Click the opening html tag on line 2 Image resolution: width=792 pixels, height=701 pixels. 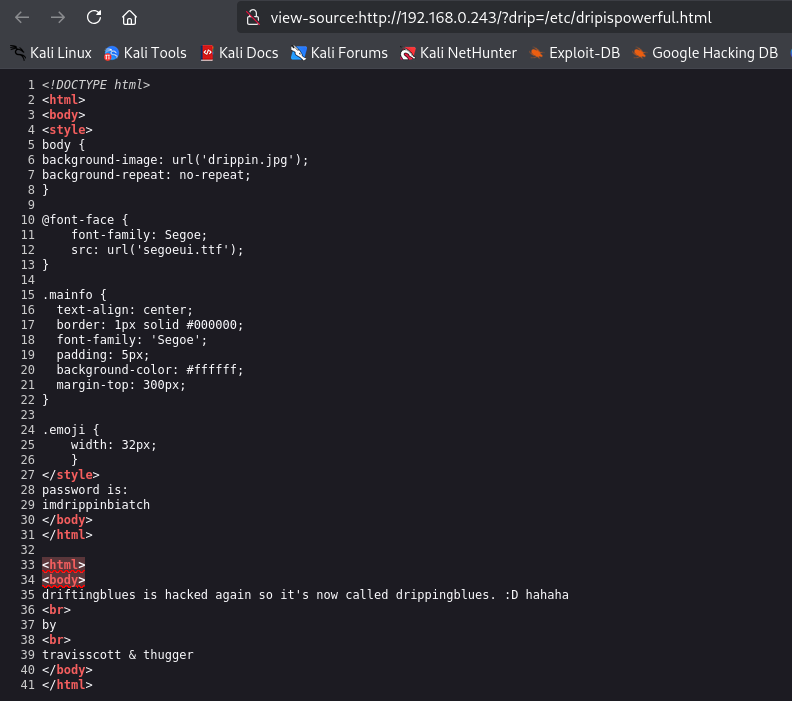64,100
